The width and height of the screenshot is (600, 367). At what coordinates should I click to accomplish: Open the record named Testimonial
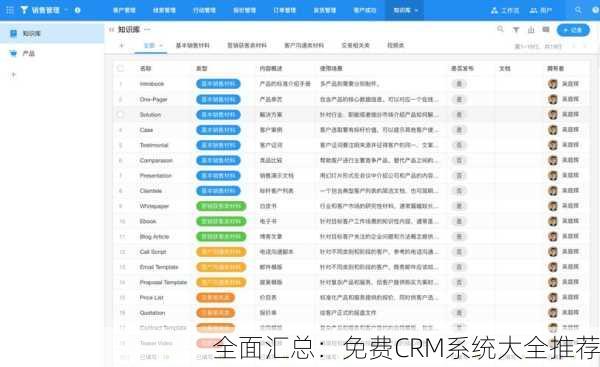tap(154, 145)
